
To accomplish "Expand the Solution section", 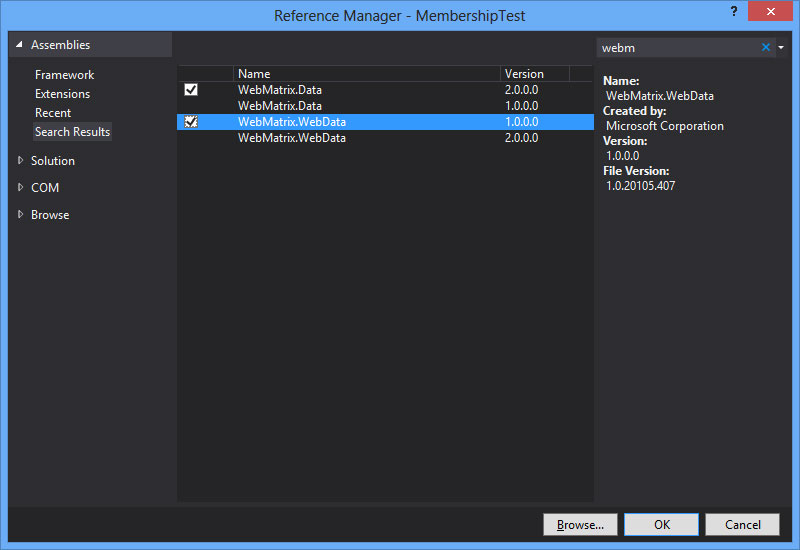I will [x=20, y=160].
